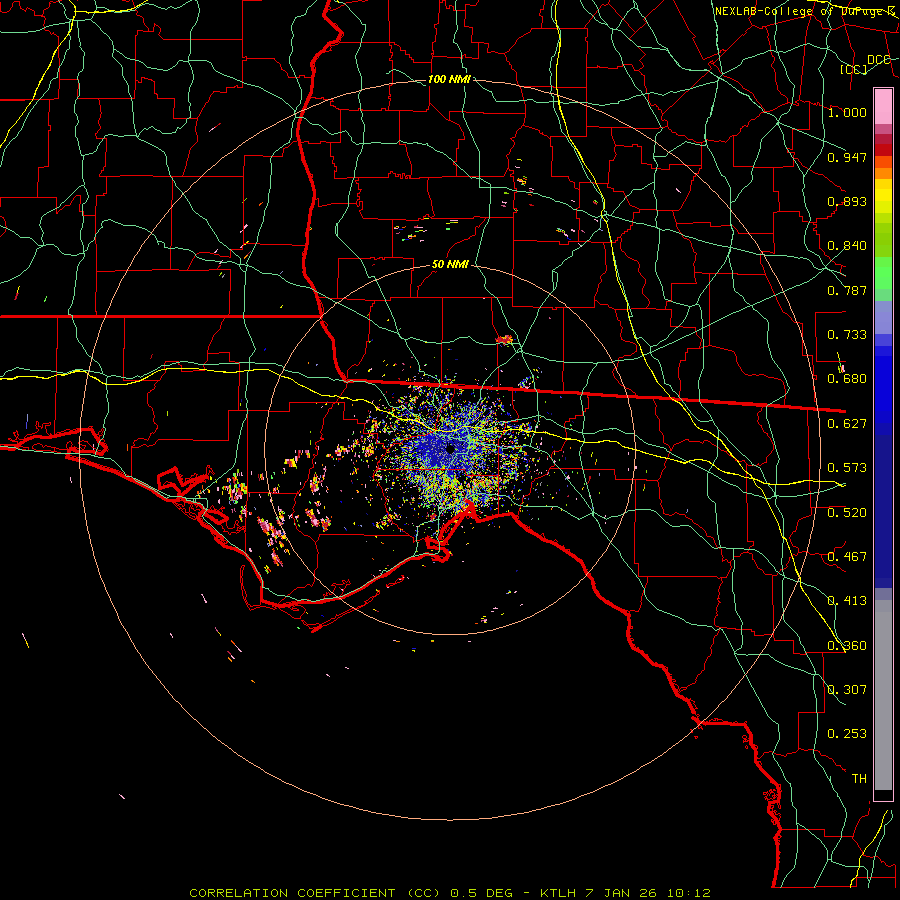Click the 0.253 scale label
Image resolution: width=900 pixels, height=900 pixels.
coord(847,734)
